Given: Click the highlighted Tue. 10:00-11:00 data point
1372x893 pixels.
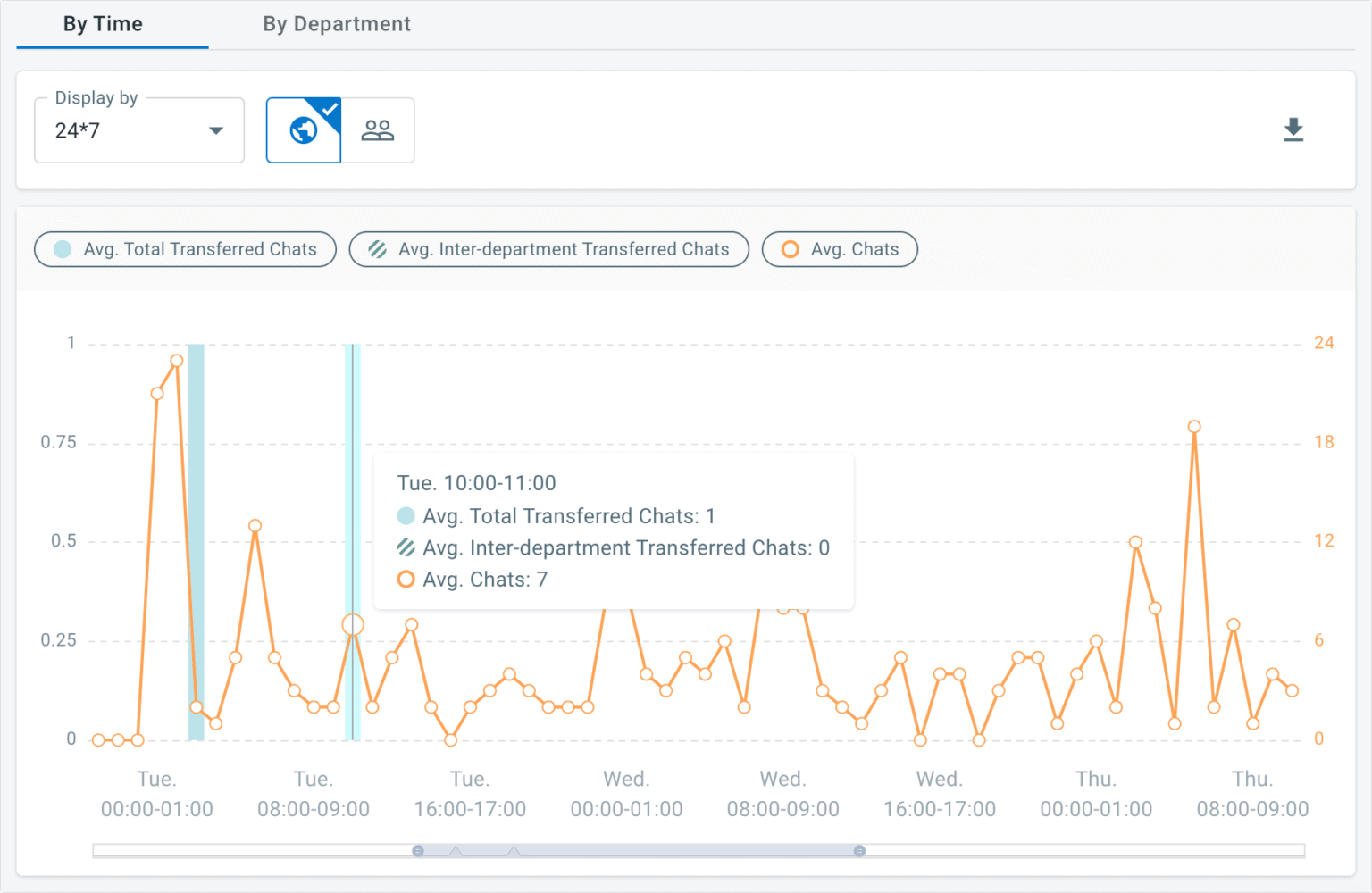Looking at the screenshot, I should coord(353,625).
